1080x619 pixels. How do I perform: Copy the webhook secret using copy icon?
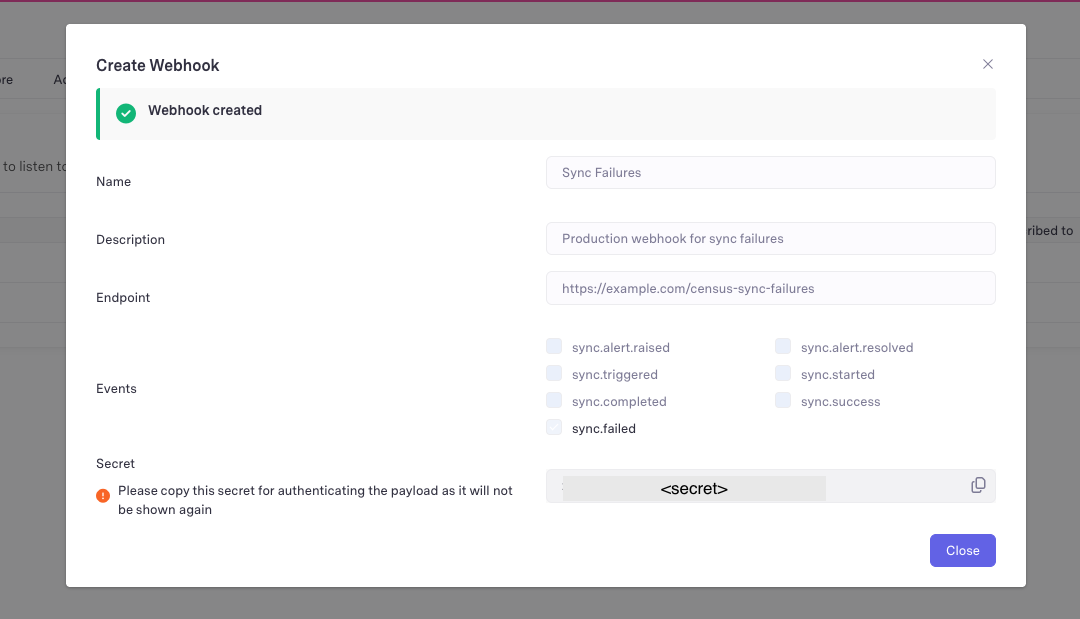978,485
